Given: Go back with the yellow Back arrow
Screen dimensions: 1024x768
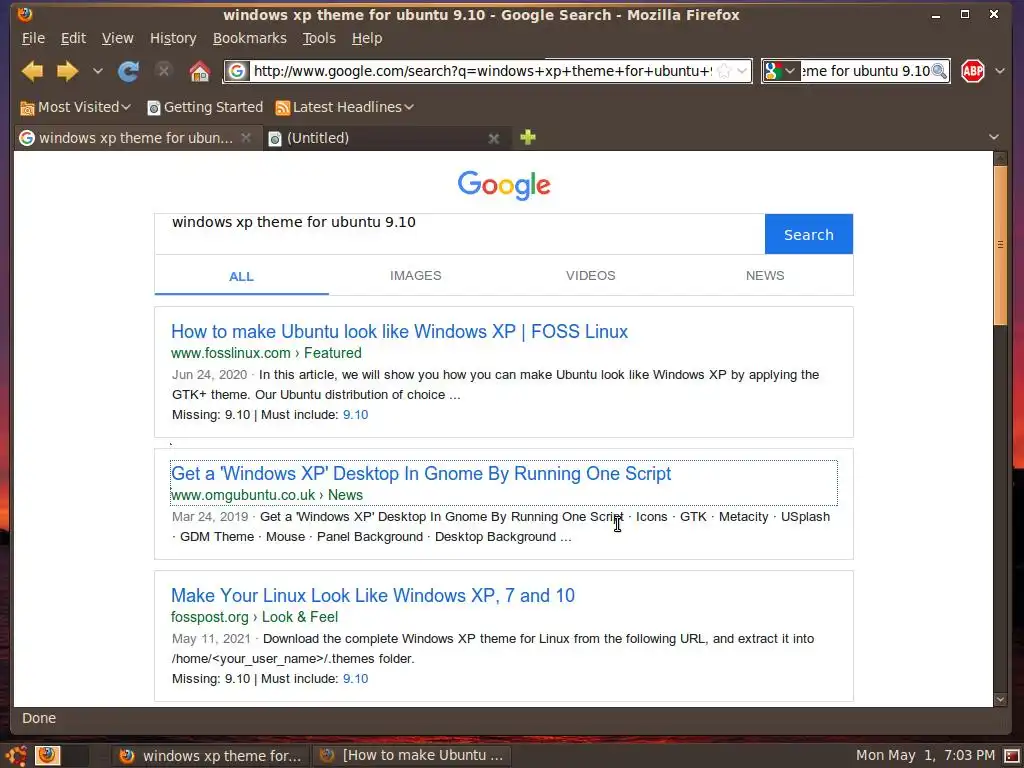Looking at the screenshot, I should 32,71.
